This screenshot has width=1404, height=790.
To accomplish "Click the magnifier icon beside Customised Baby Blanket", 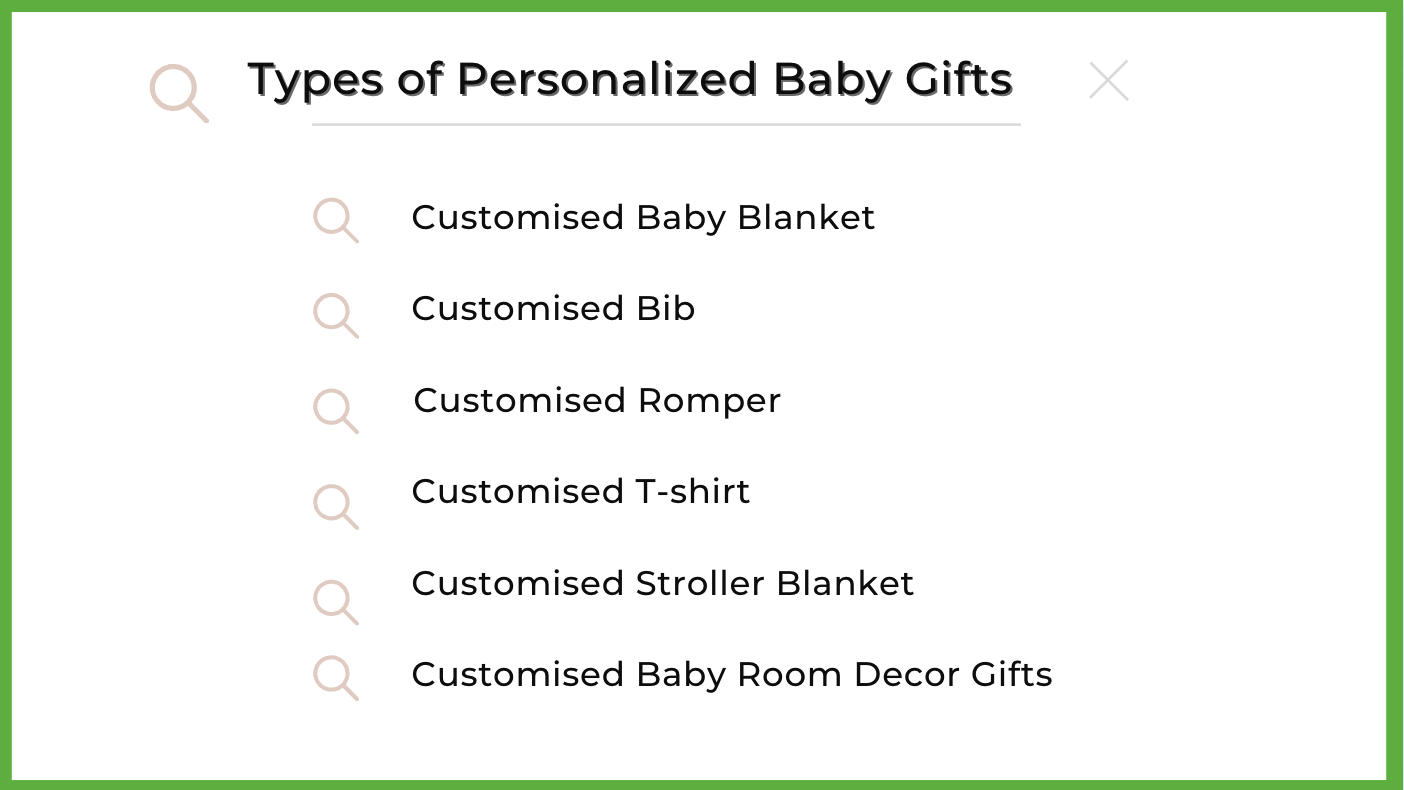I will pyautogui.click(x=336, y=220).
